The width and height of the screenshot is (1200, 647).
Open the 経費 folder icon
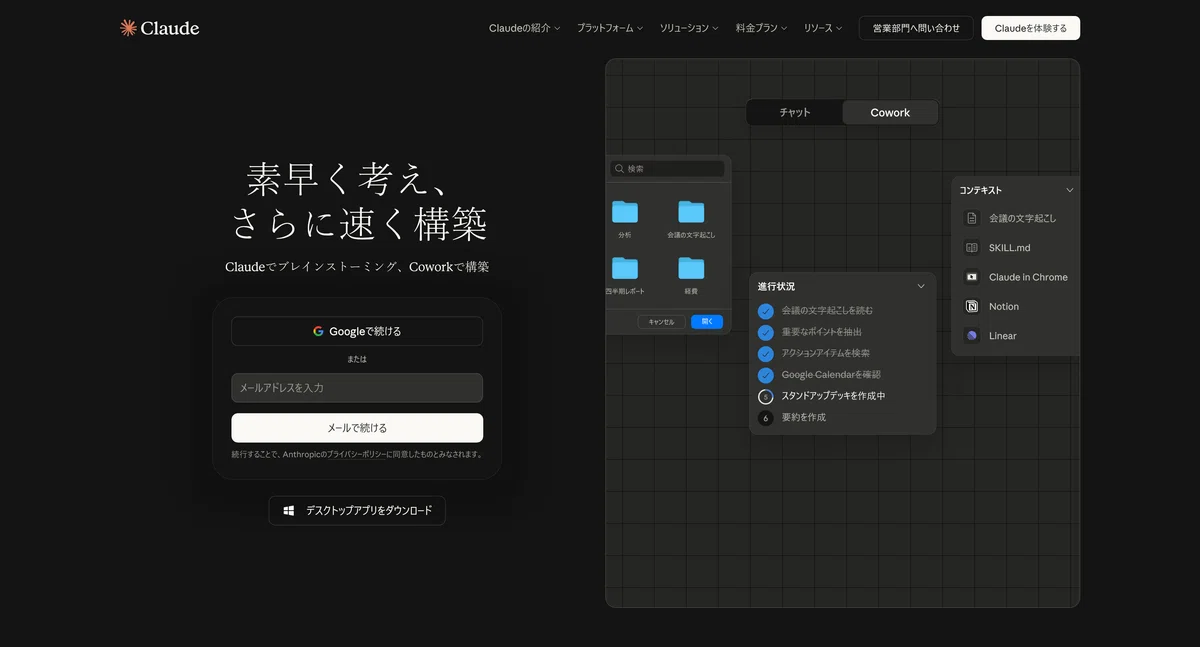click(691, 267)
